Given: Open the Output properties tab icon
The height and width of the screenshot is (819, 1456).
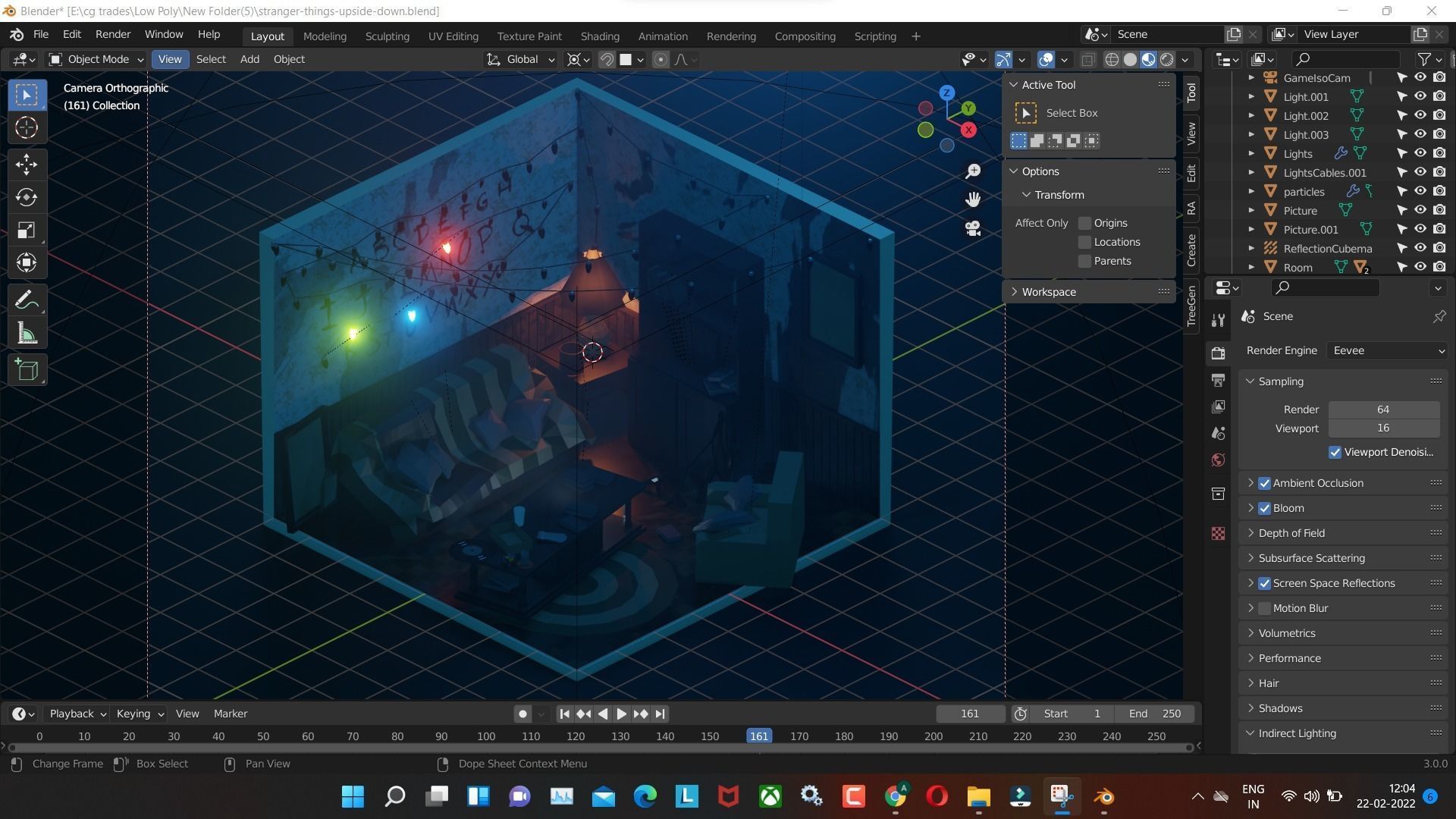Looking at the screenshot, I should coord(1218,380).
